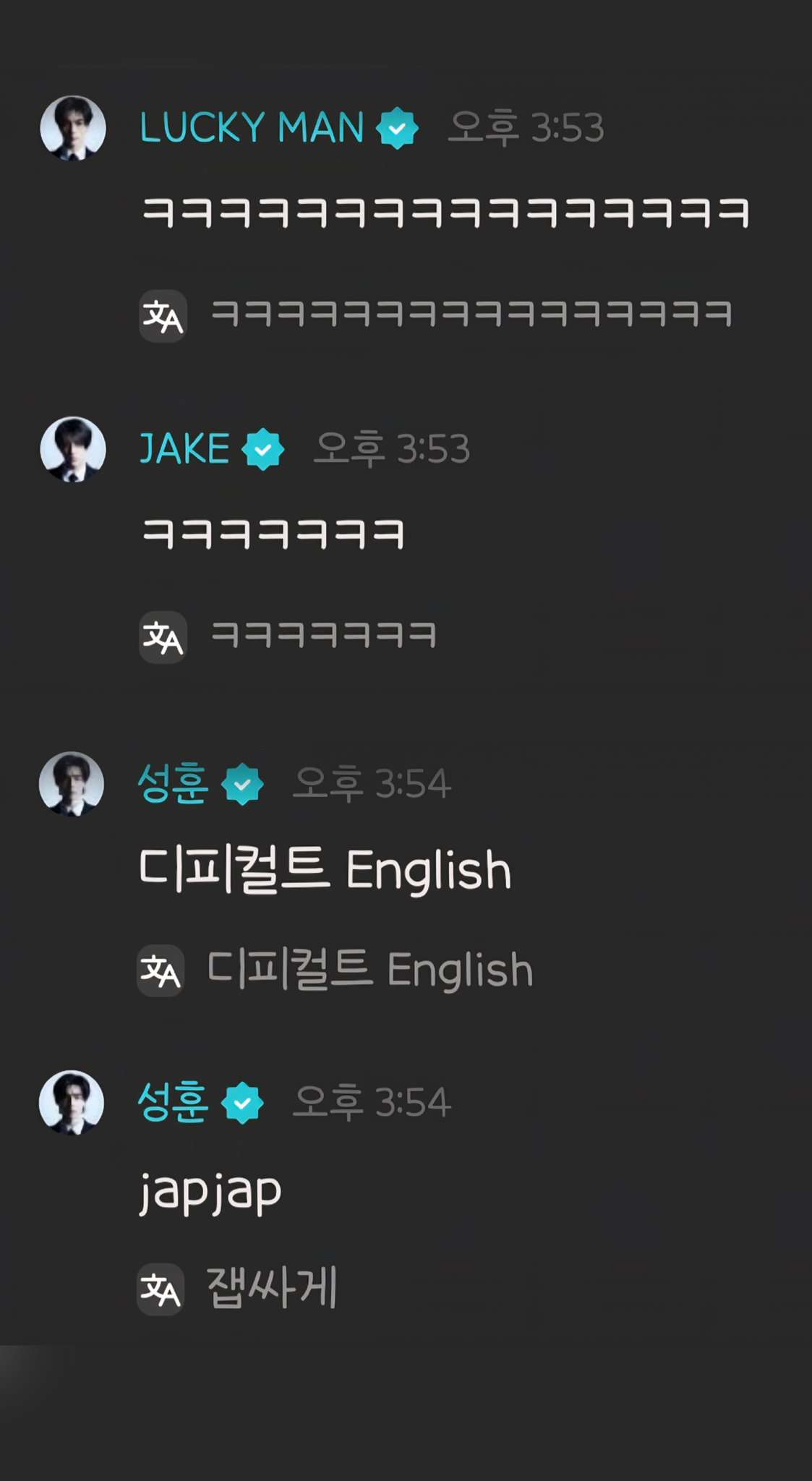Image resolution: width=812 pixels, height=1481 pixels.
Task: Toggle translation icon beside 잽싸게
Action: click(x=161, y=1289)
